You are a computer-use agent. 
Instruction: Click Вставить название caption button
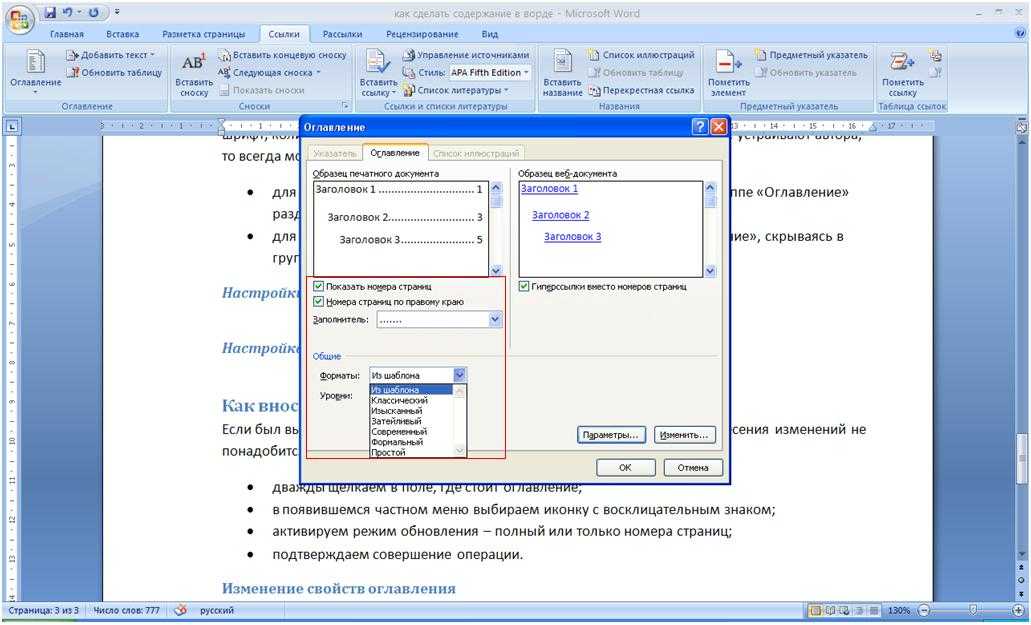coord(562,74)
